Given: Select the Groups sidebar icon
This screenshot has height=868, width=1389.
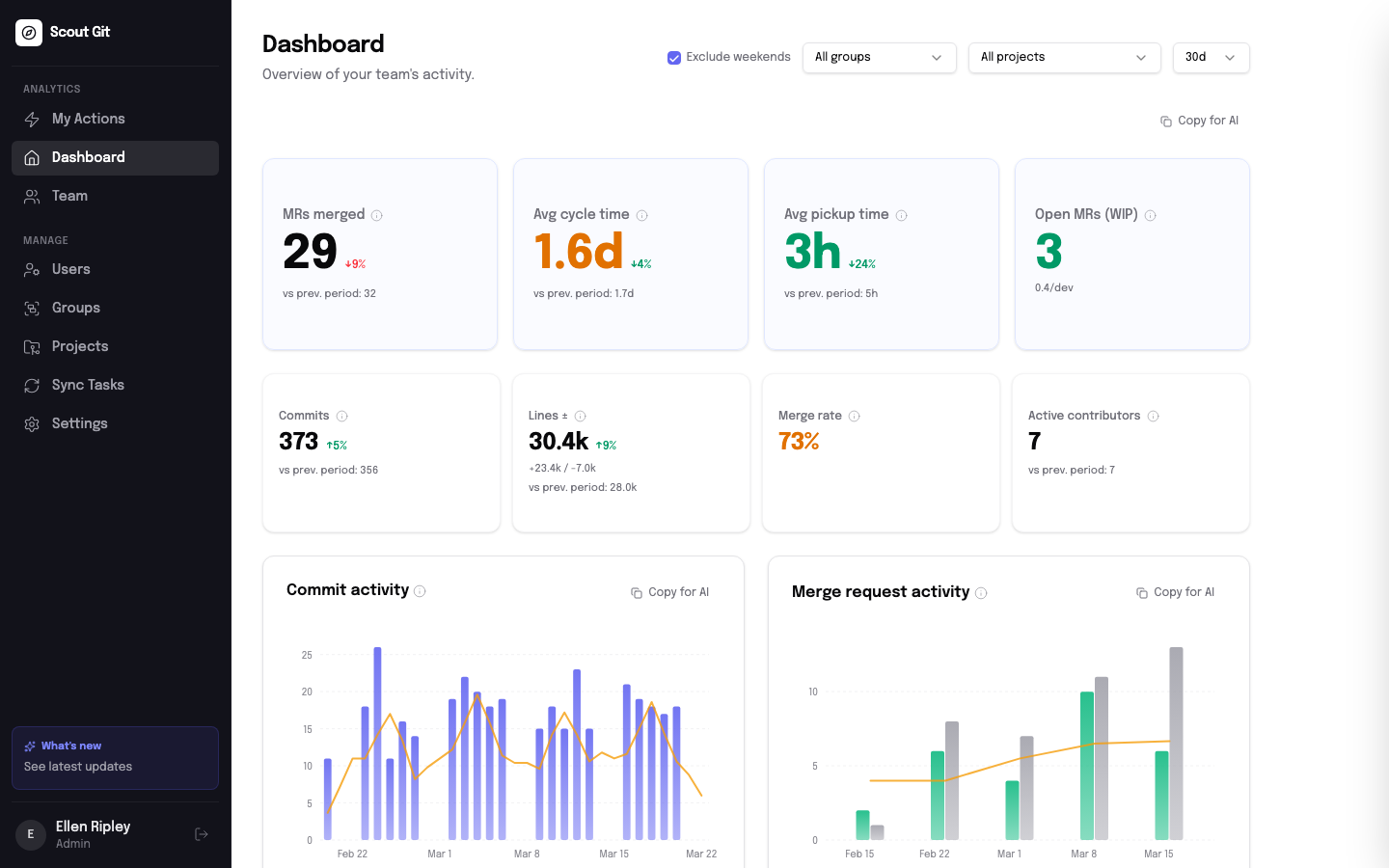Looking at the screenshot, I should pyautogui.click(x=32, y=308).
